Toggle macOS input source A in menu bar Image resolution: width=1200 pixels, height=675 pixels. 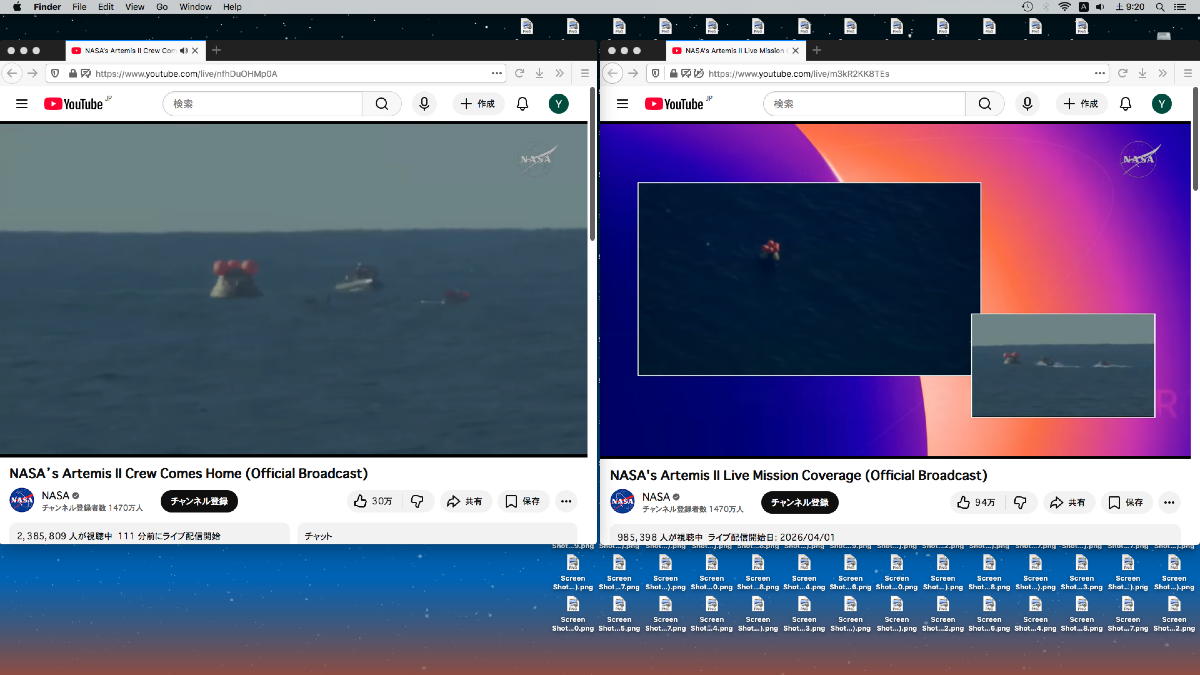click(1083, 6)
